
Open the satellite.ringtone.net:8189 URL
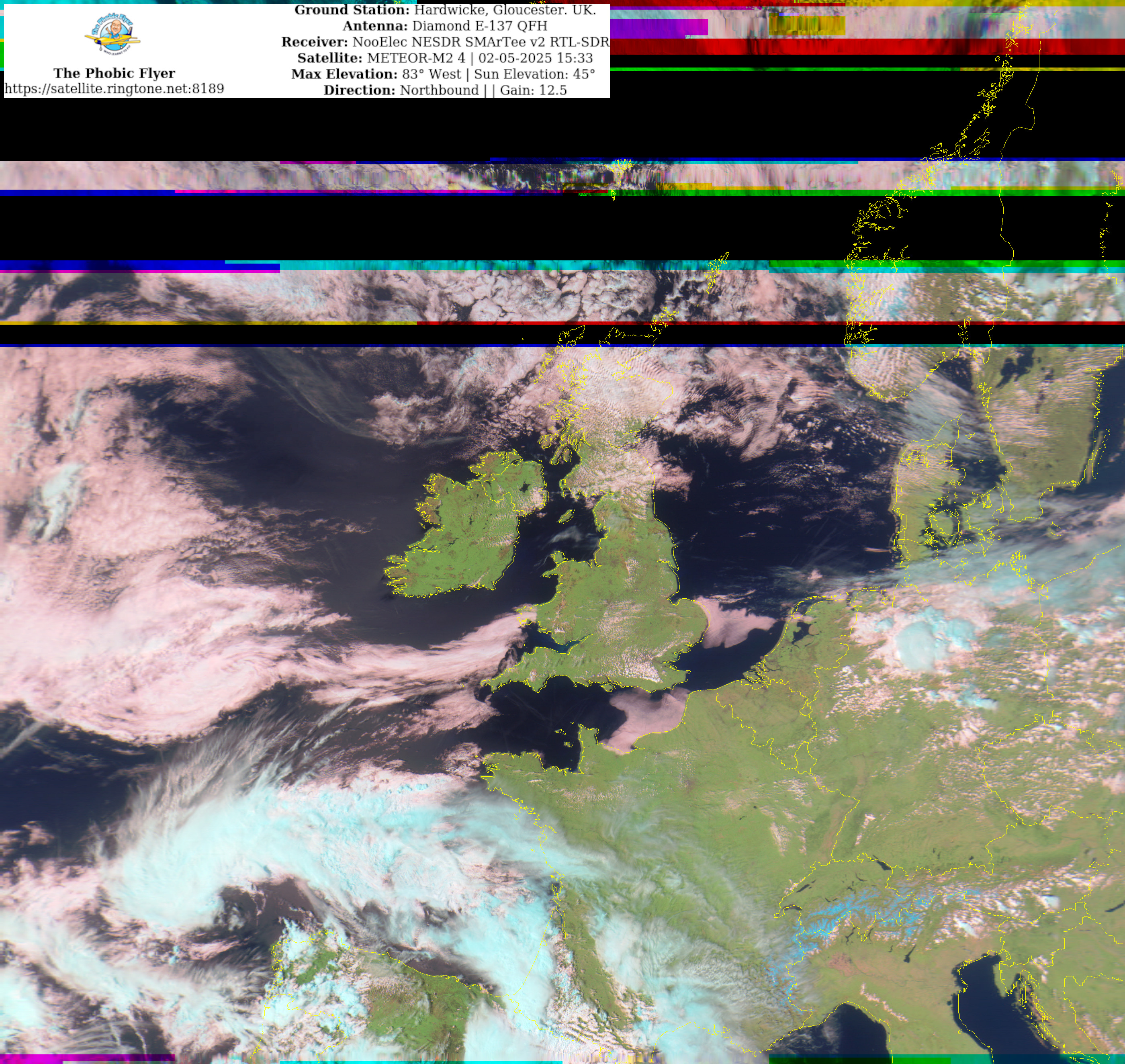[x=114, y=88]
